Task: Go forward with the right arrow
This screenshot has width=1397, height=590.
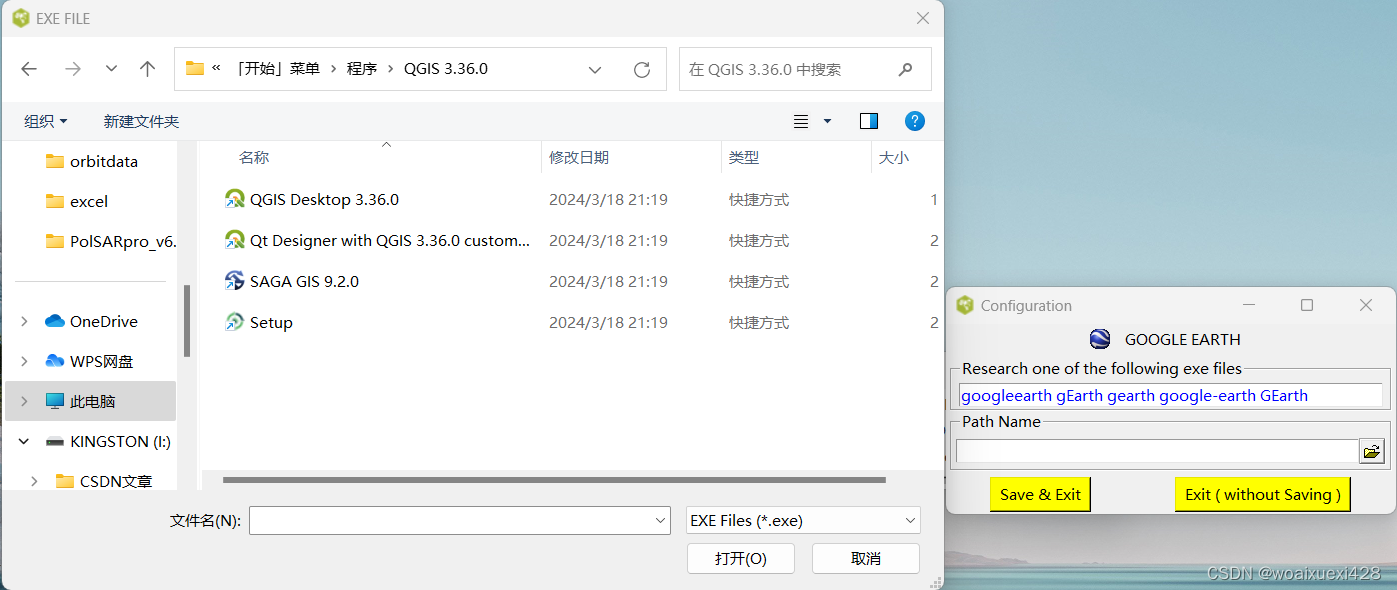Action: 72,69
